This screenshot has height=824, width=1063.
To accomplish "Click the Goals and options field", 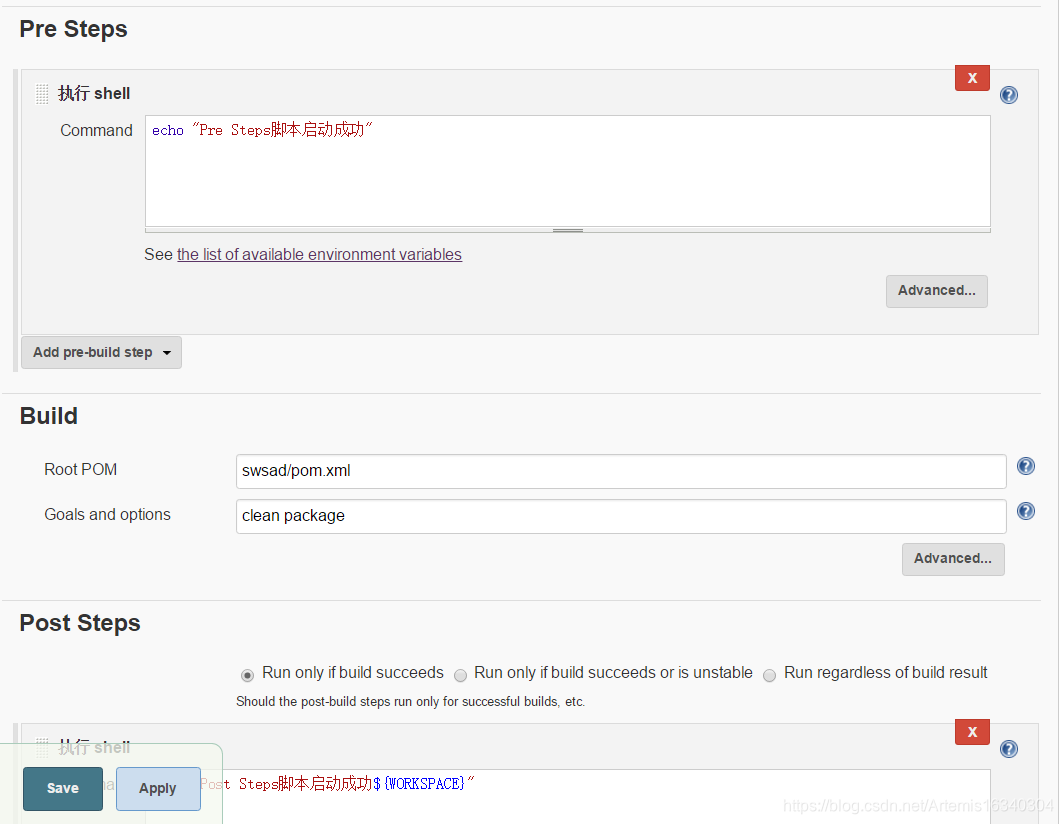I will click(x=620, y=516).
